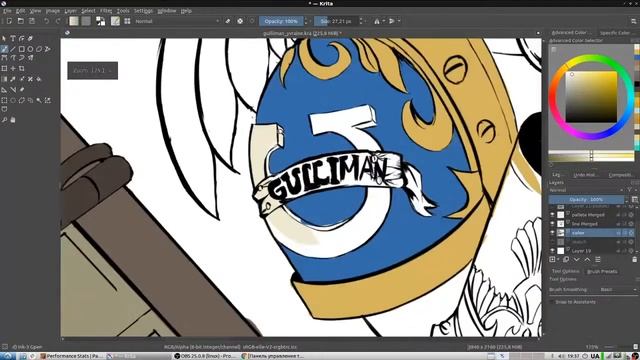Enable Snap to Assistants checkbox
Image resolution: width=640 pixels, height=360 pixels.
click(552, 302)
